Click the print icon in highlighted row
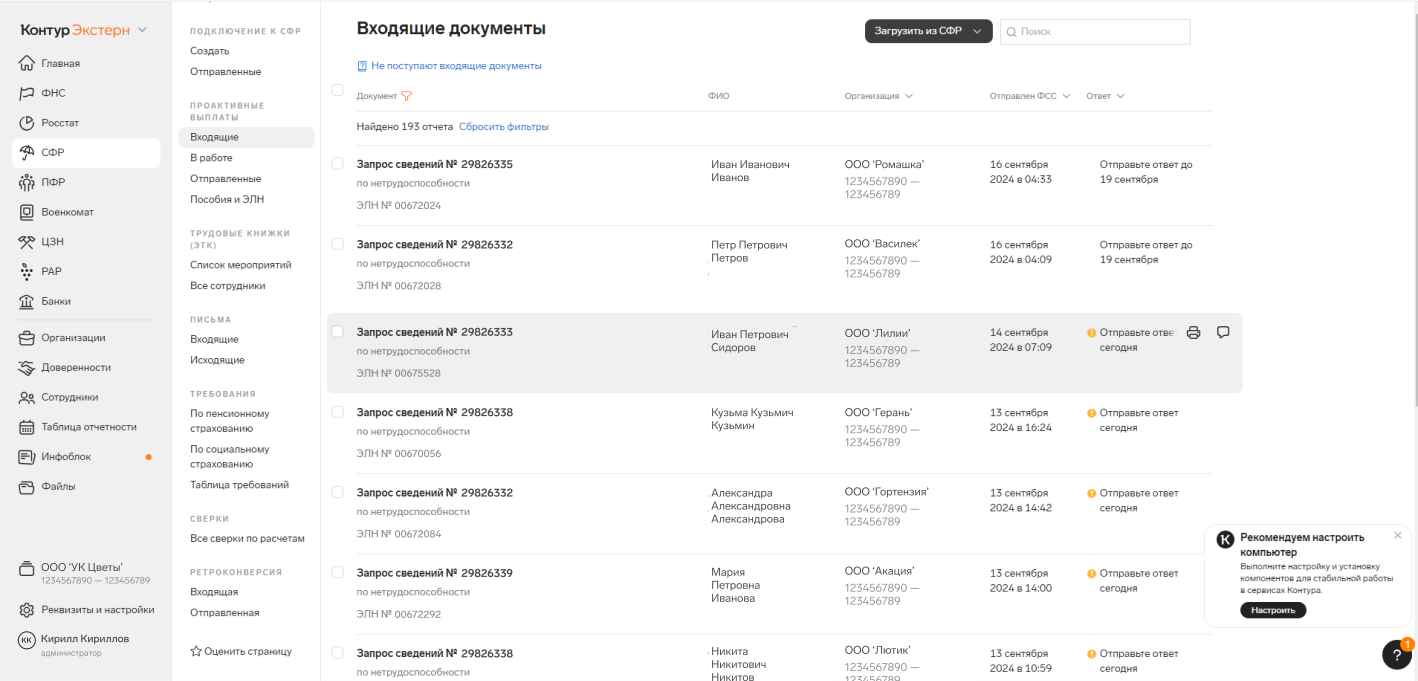The width and height of the screenshot is (1418, 681). 1193,333
